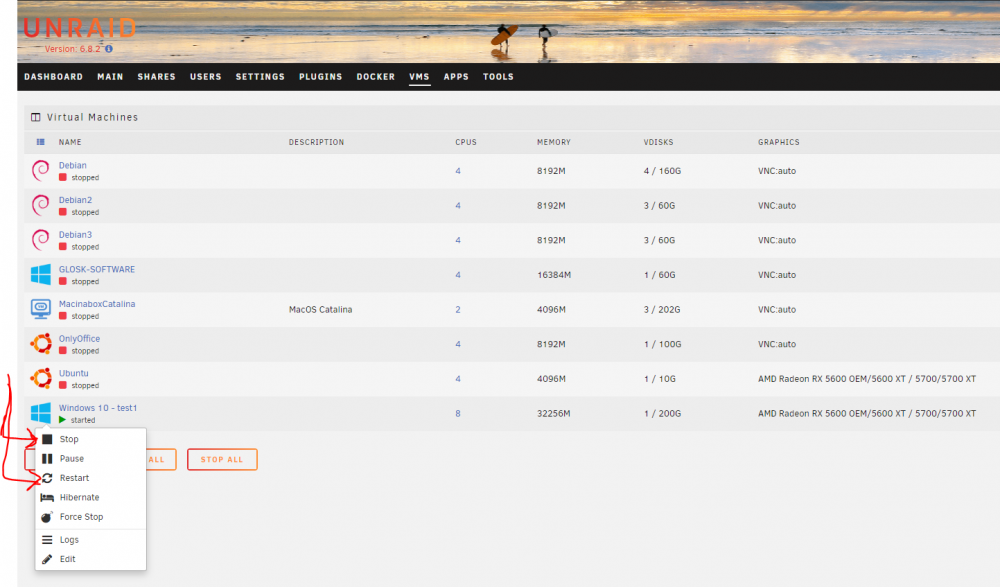Click the 32256M memory value
Viewport: 1000px width, 587px height.
[x=554, y=413]
